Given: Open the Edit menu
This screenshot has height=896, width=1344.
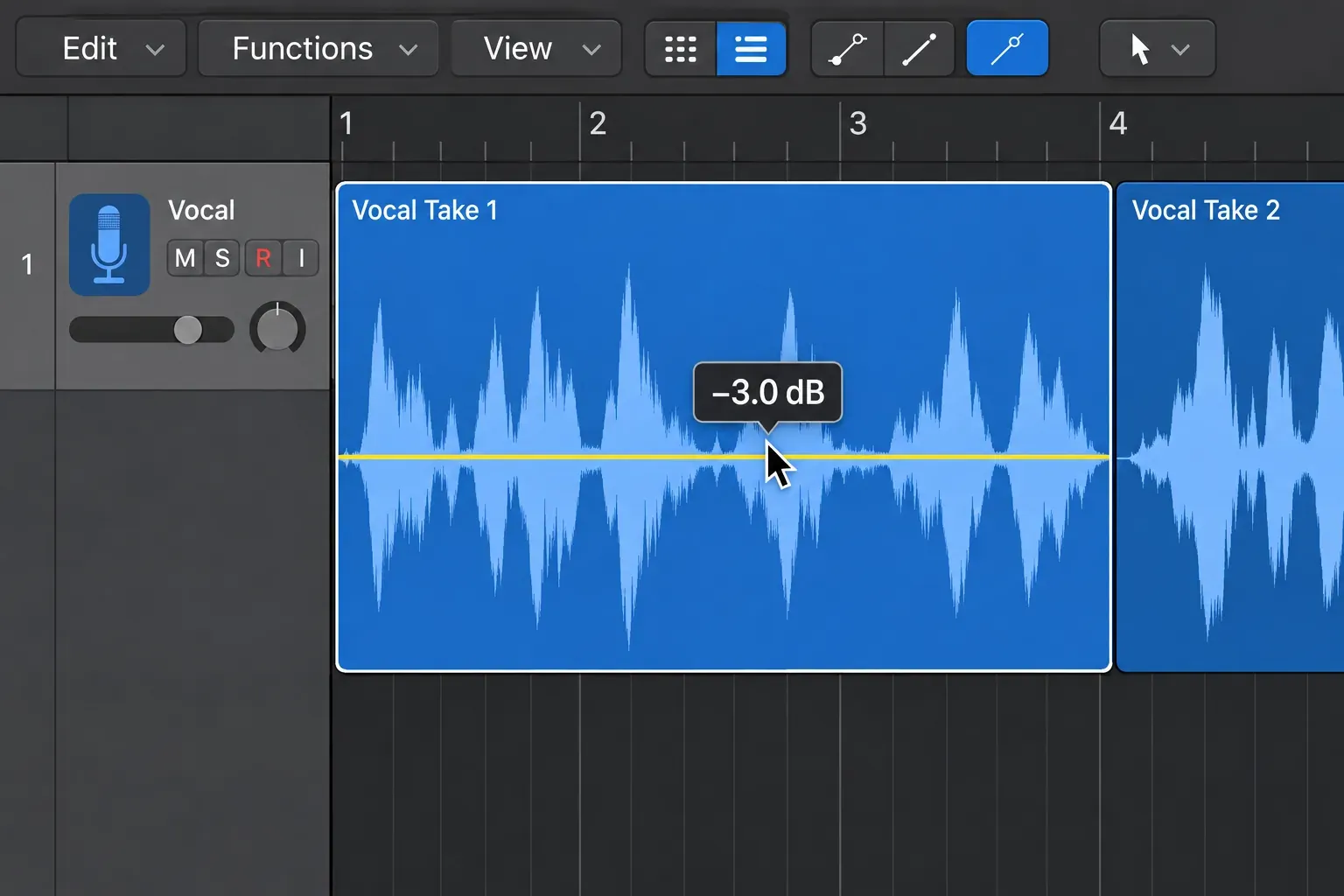Looking at the screenshot, I should click(101, 48).
